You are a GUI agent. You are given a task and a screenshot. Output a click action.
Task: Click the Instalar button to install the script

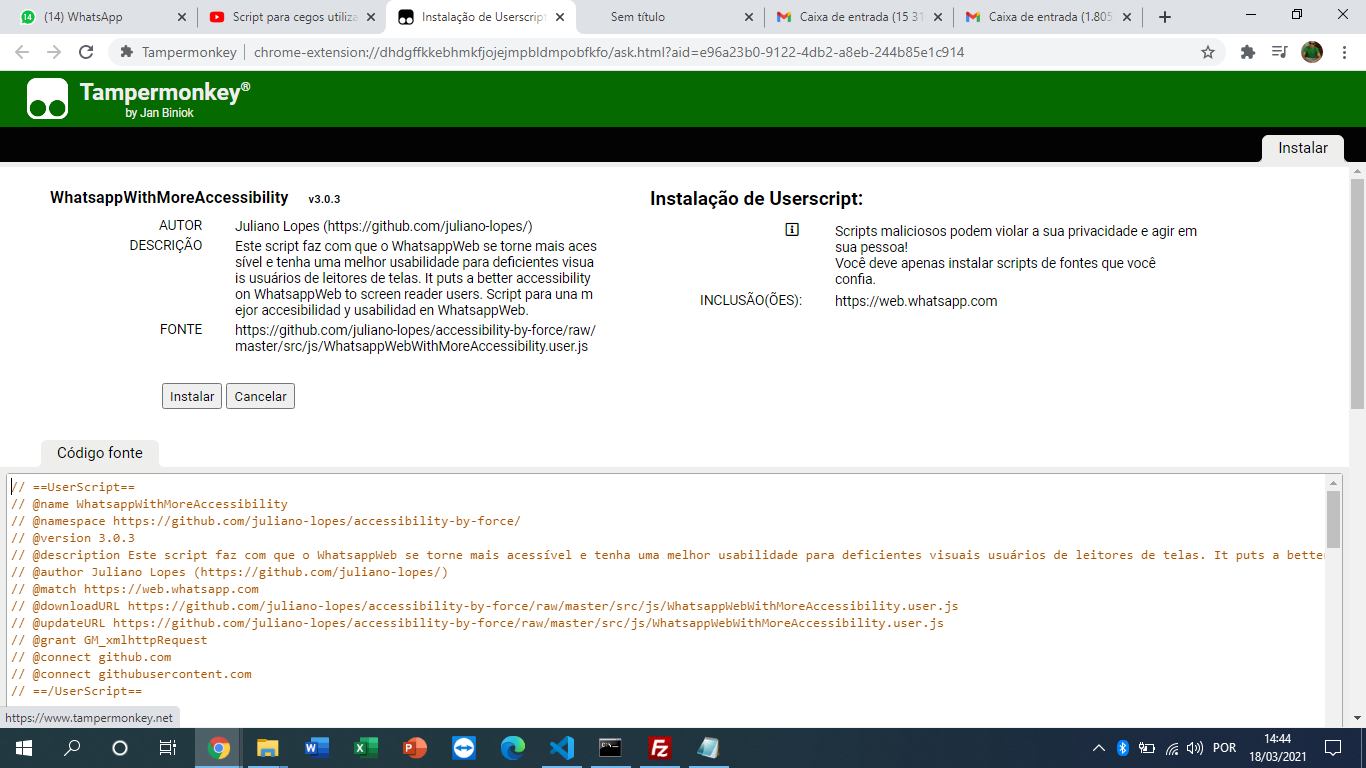pyautogui.click(x=191, y=396)
